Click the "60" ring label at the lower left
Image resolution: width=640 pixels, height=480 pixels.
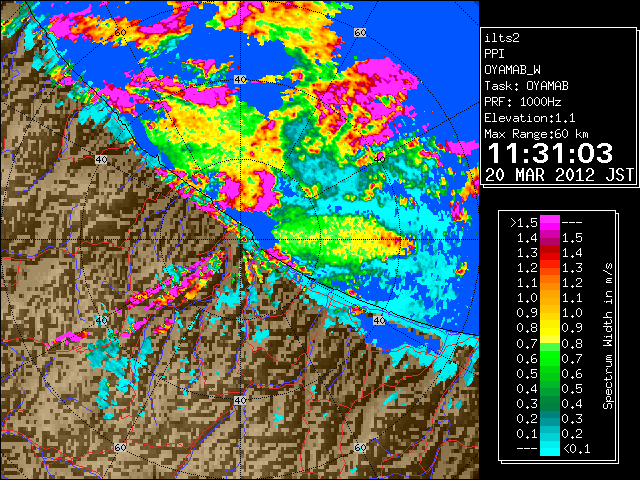click(x=120, y=447)
